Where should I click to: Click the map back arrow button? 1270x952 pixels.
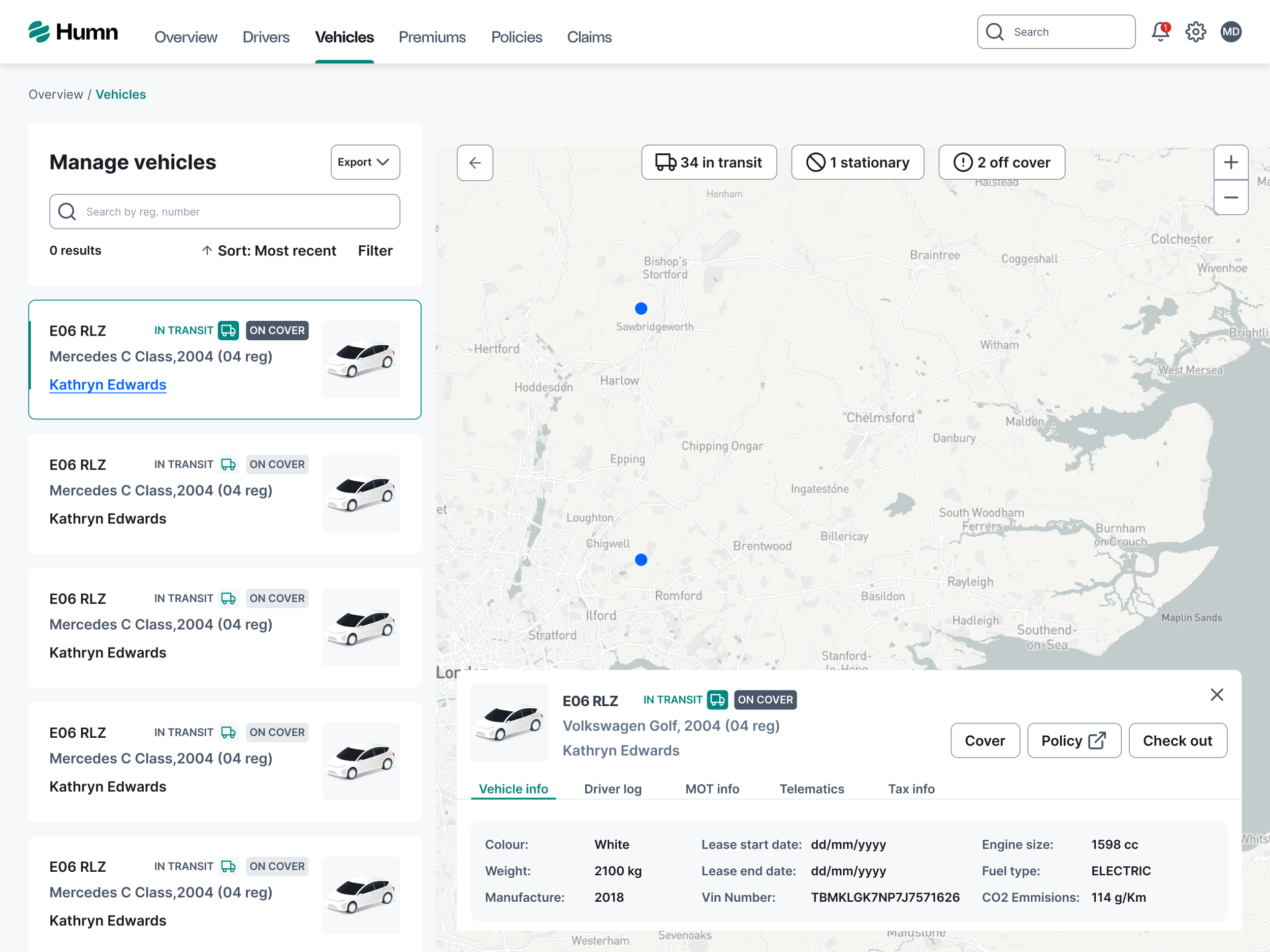pyautogui.click(x=475, y=163)
